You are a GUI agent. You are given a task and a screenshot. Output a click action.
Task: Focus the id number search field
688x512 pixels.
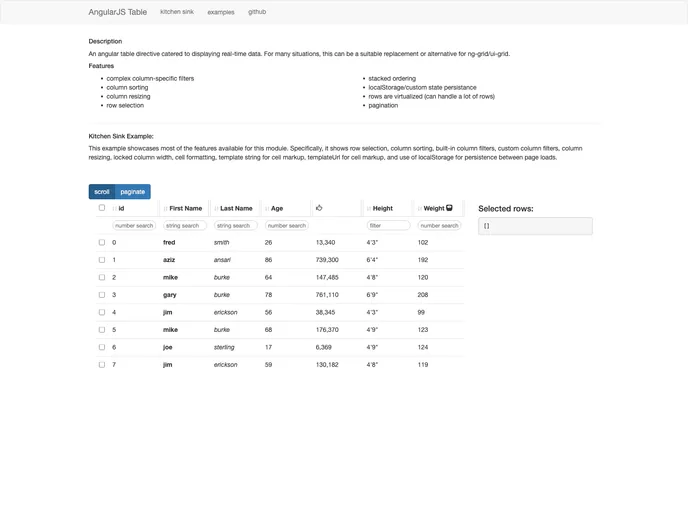coord(134,226)
